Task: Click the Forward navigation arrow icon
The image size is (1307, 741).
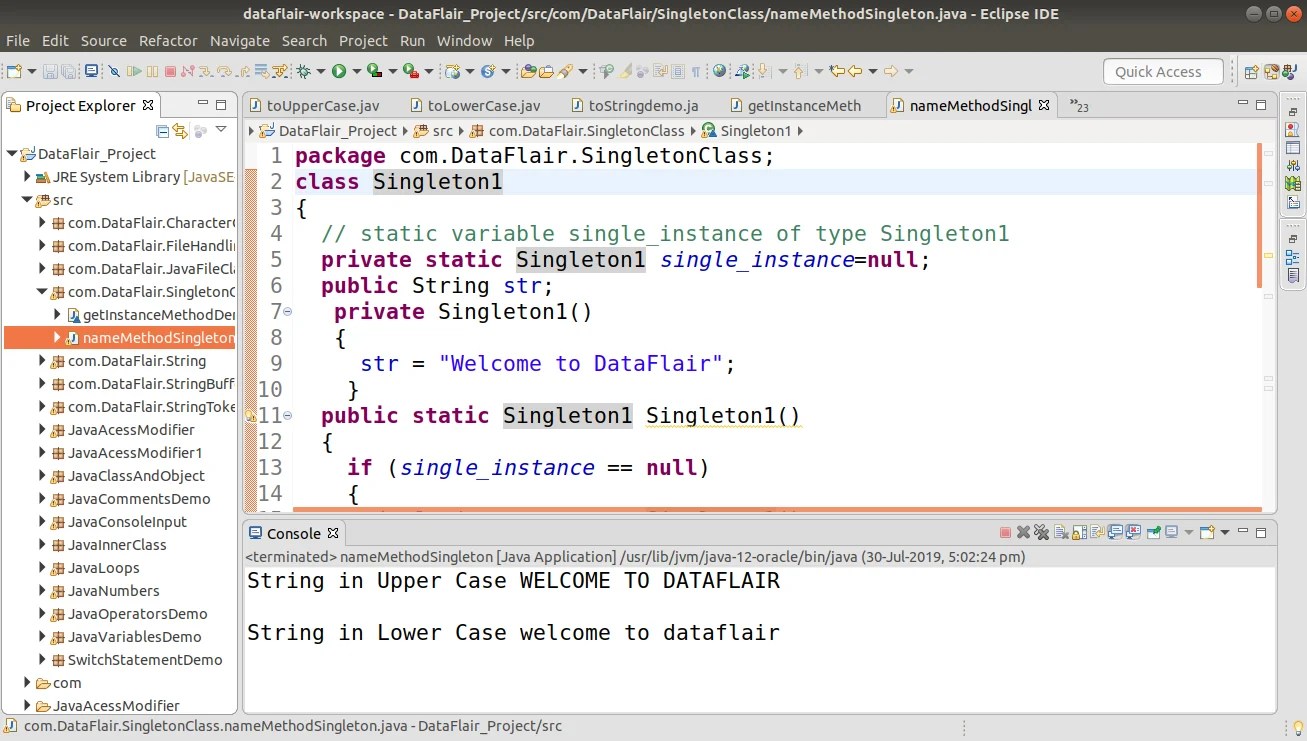Action: [891, 71]
